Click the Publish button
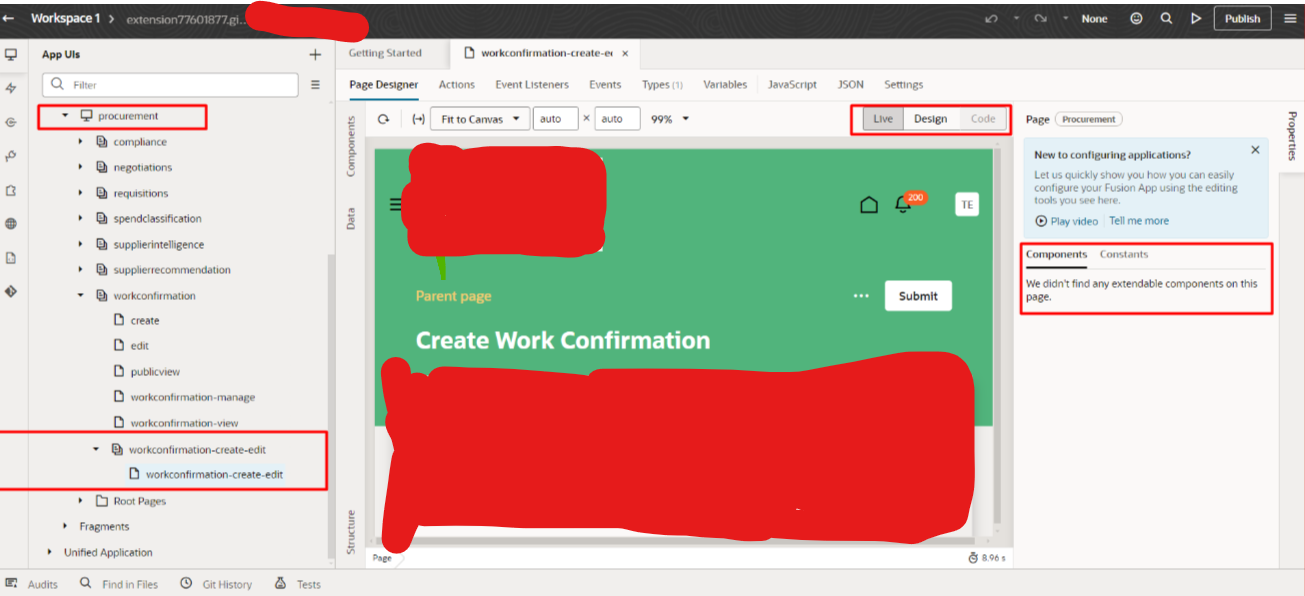Image resolution: width=1305 pixels, height=596 pixels. click(1242, 17)
